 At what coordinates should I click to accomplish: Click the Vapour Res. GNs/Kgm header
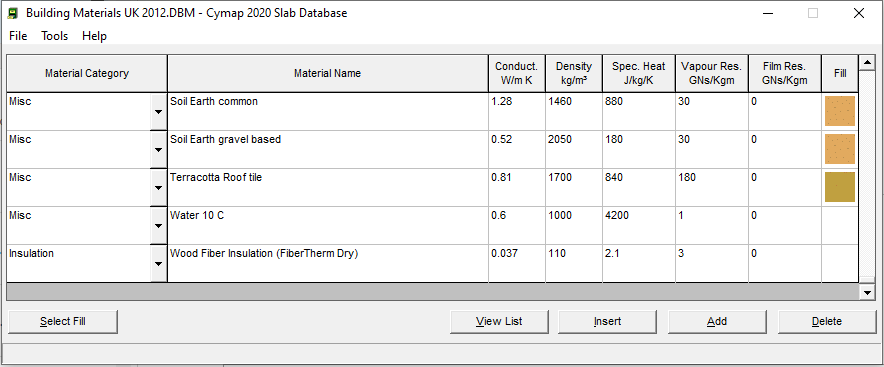[711, 73]
